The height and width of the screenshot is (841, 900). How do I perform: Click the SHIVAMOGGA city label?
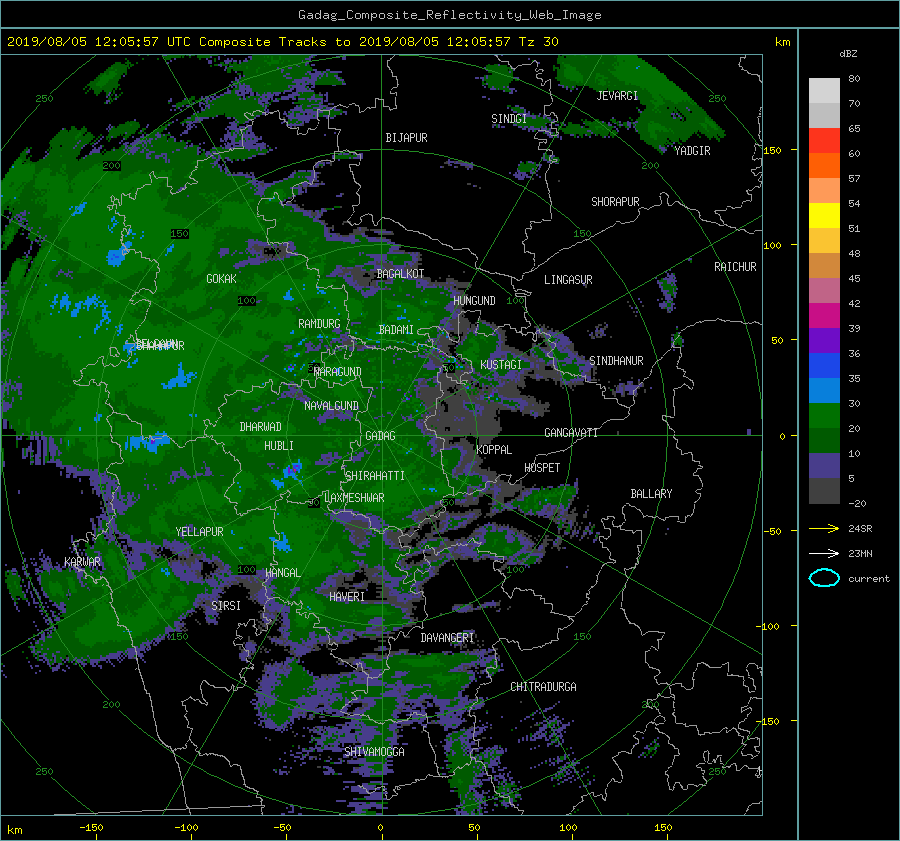(374, 752)
